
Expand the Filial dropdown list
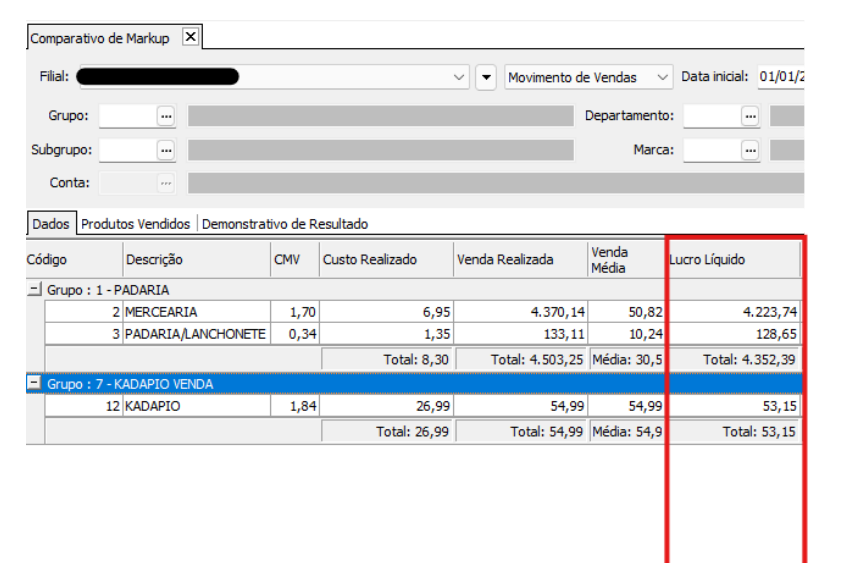pyautogui.click(x=459, y=77)
